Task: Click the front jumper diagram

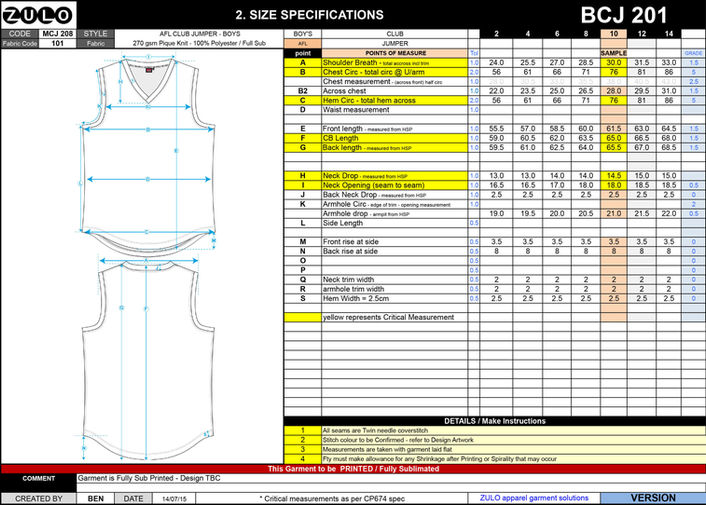Action: coord(148,154)
